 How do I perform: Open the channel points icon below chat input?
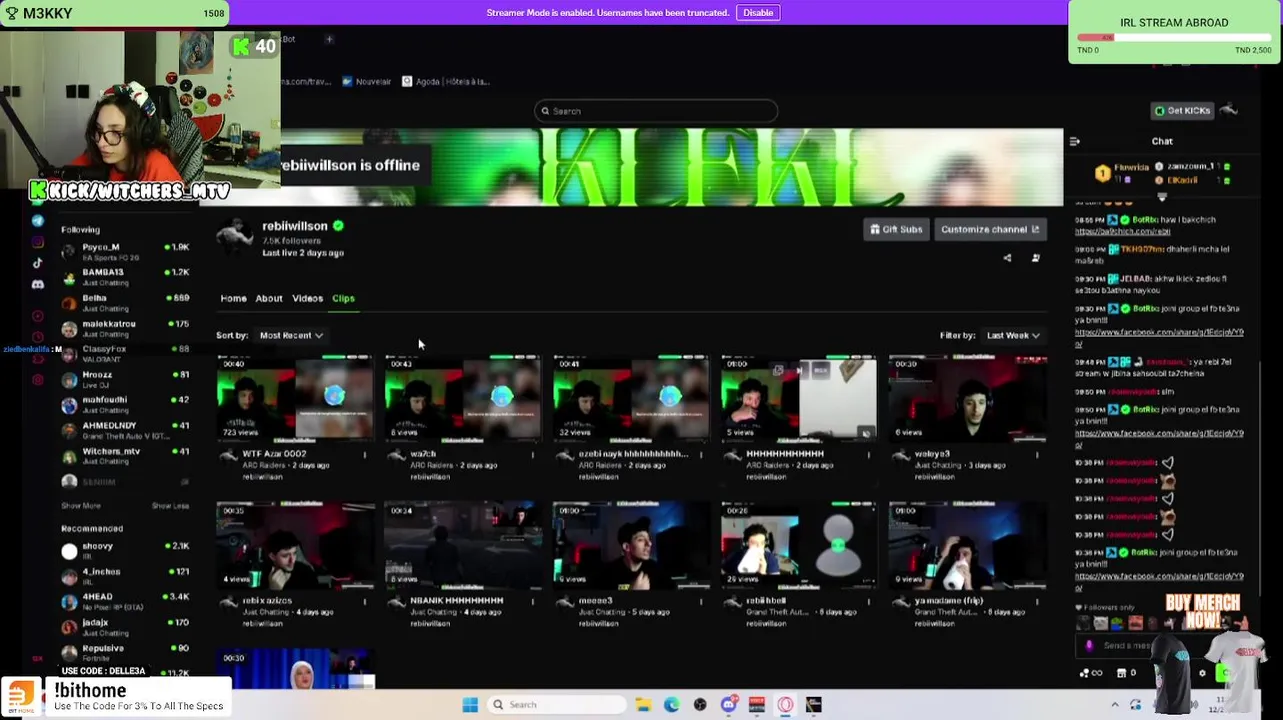click(x=1090, y=673)
